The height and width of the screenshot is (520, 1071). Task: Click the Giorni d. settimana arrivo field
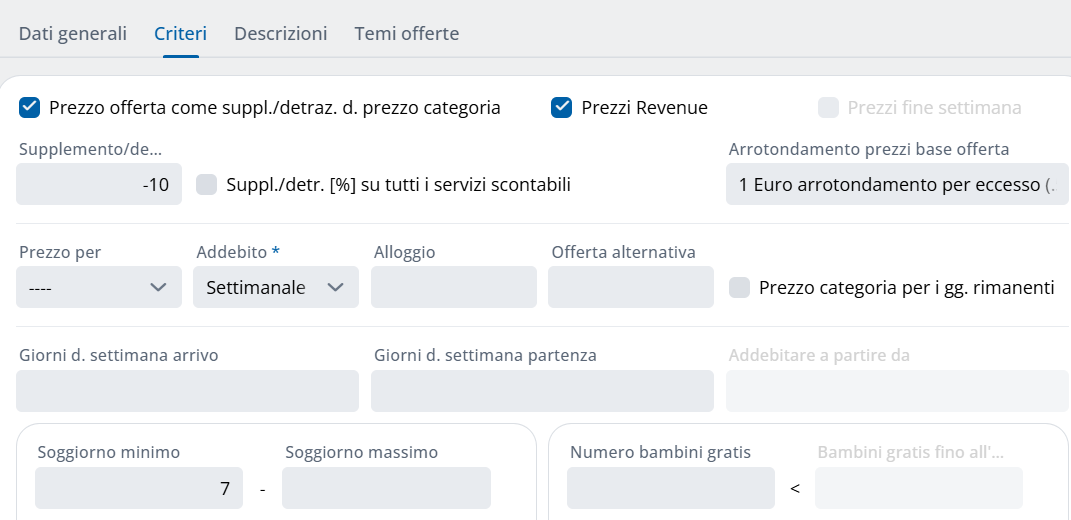click(187, 391)
